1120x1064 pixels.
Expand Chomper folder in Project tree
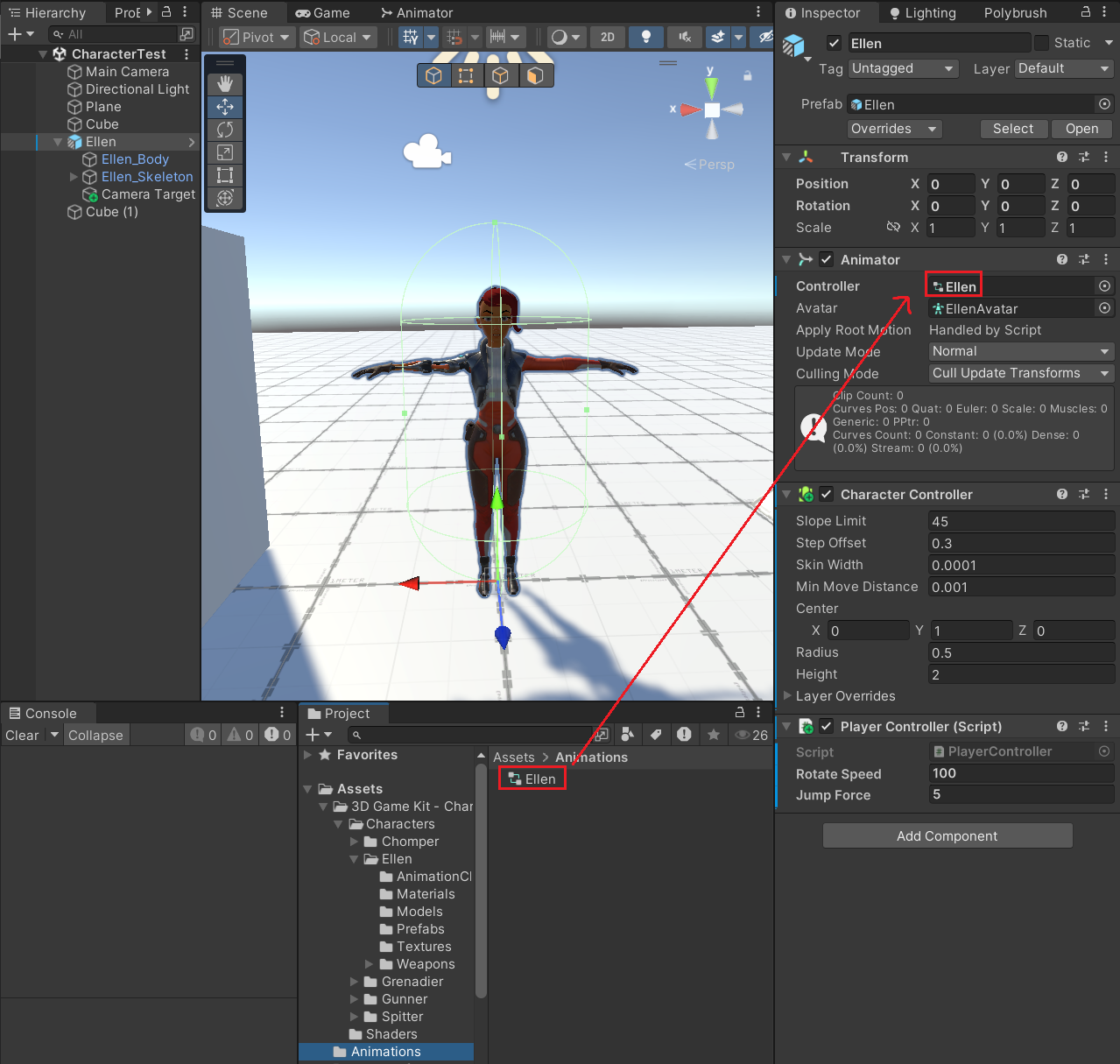354,842
